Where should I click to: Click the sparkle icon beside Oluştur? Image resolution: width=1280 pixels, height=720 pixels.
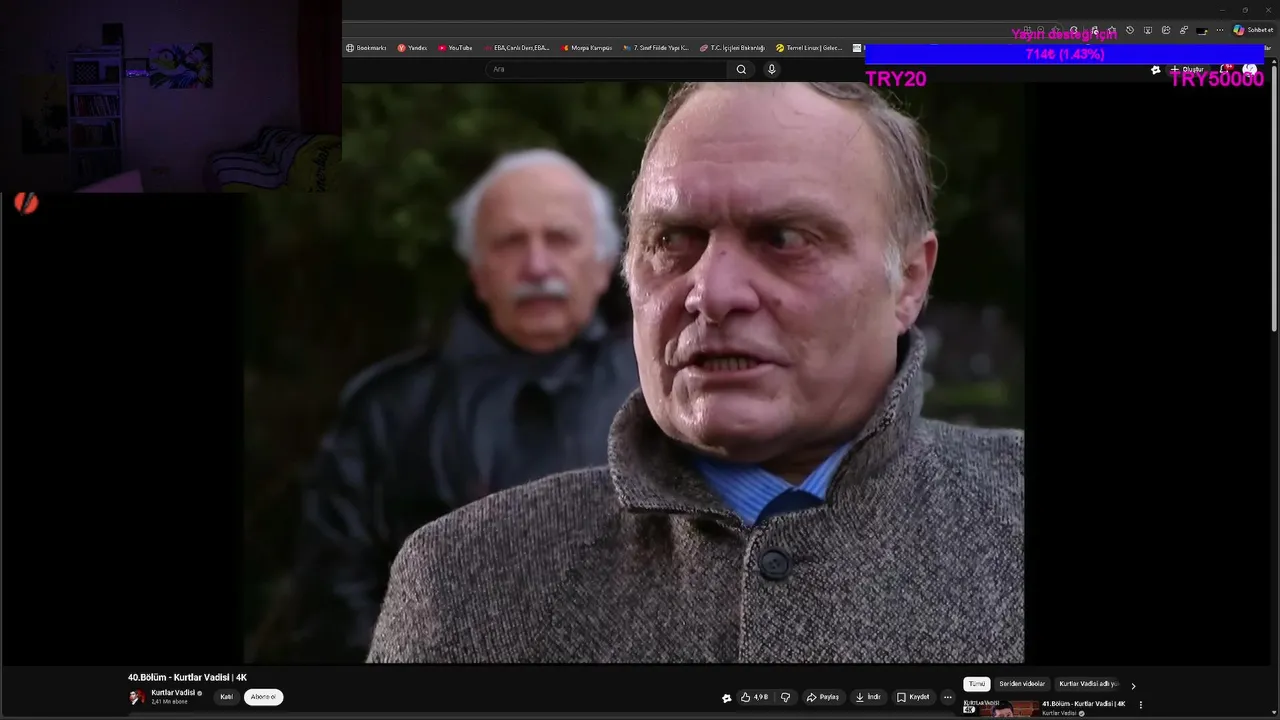pyautogui.click(x=1156, y=70)
